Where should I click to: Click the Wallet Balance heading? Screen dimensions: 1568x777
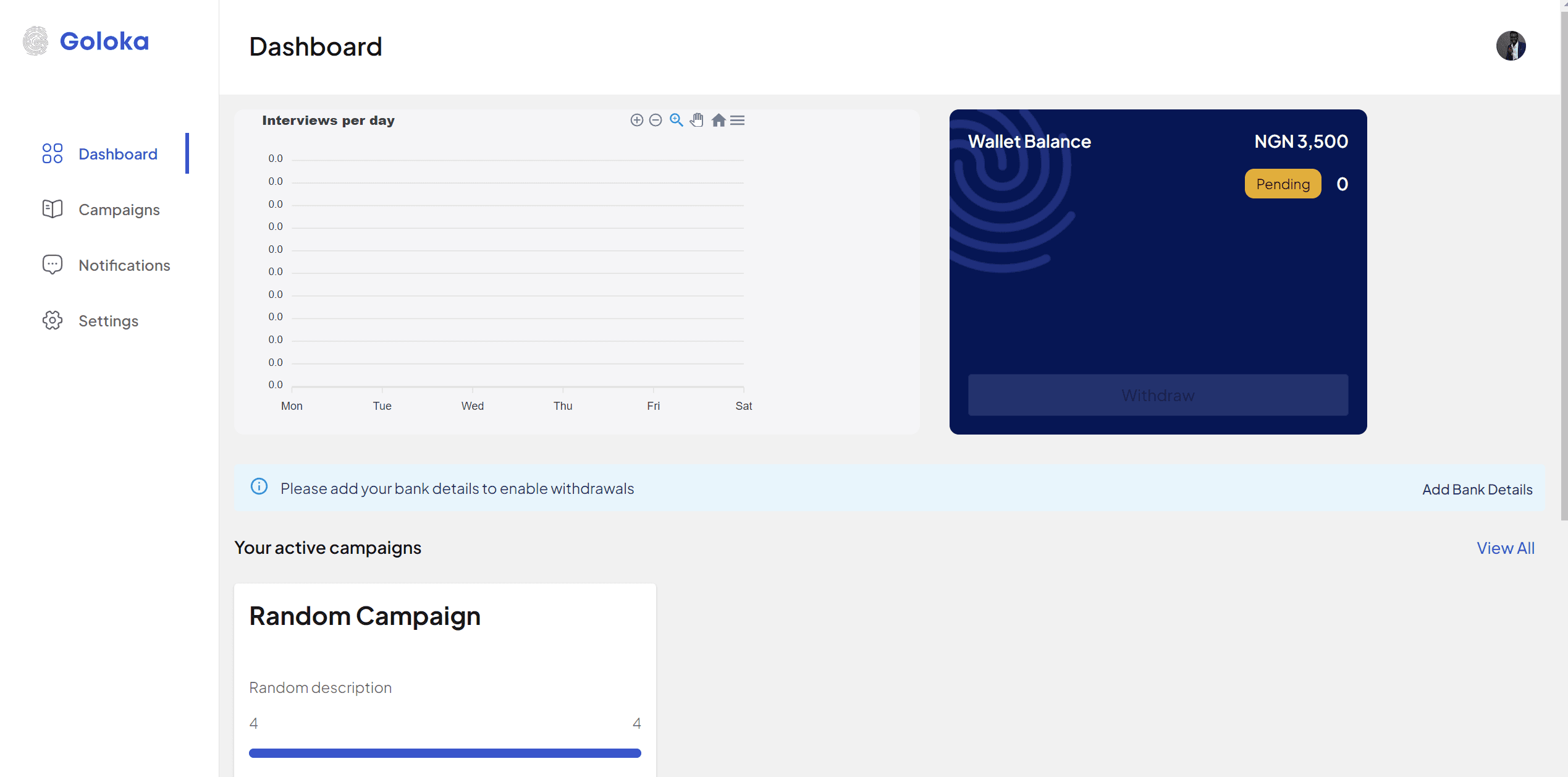click(1029, 142)
